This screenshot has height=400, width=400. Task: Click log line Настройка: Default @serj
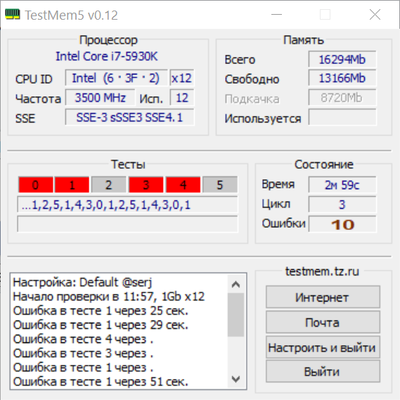(82, 283)
